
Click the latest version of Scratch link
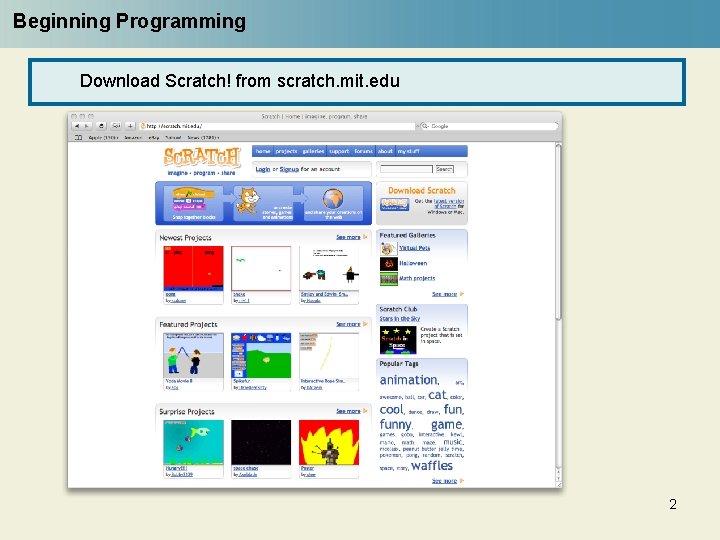pos(449,203)
